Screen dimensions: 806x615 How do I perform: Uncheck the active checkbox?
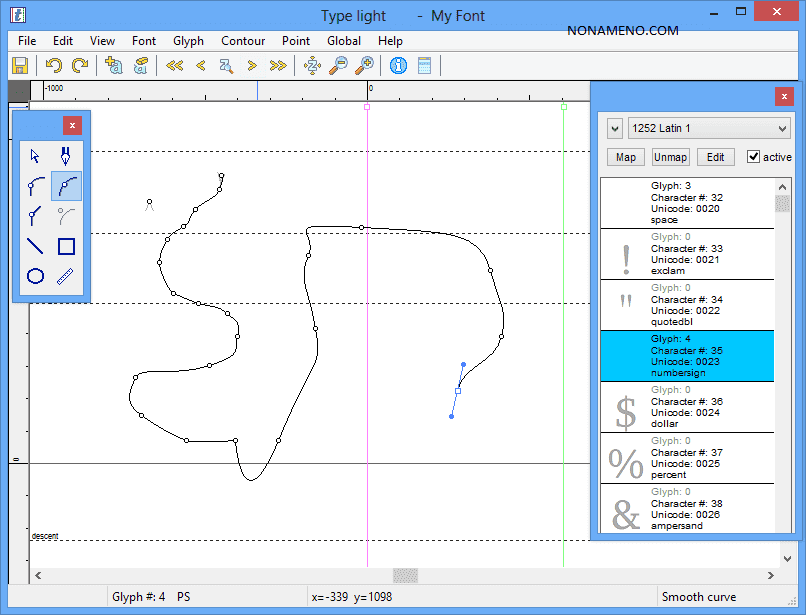[x=754, y=157]
